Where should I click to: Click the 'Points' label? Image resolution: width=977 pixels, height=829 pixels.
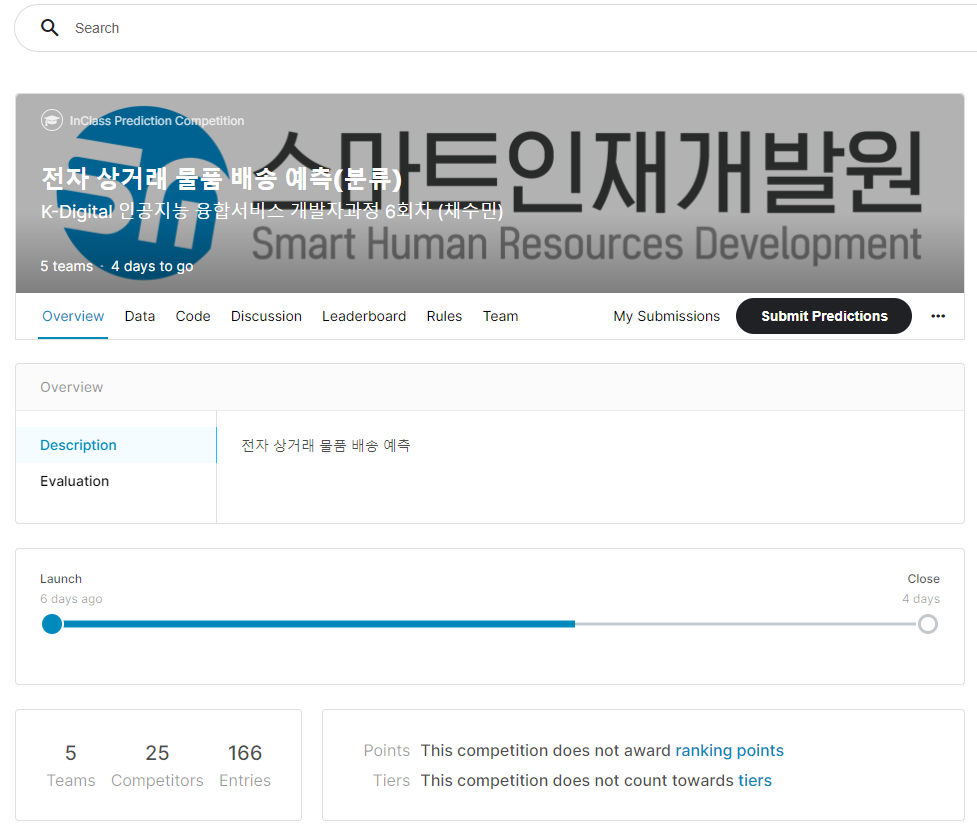coord(387,750)
